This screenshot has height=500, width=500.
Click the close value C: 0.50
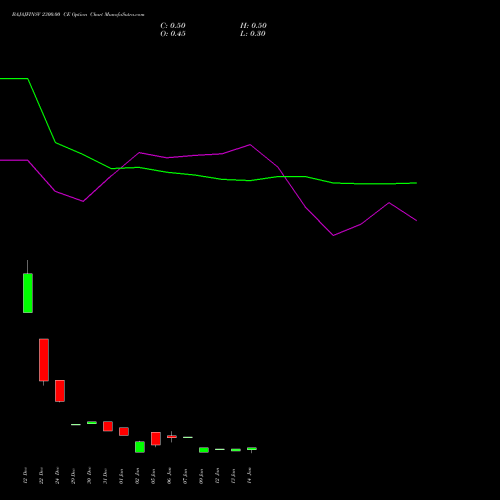pos(173,26)
